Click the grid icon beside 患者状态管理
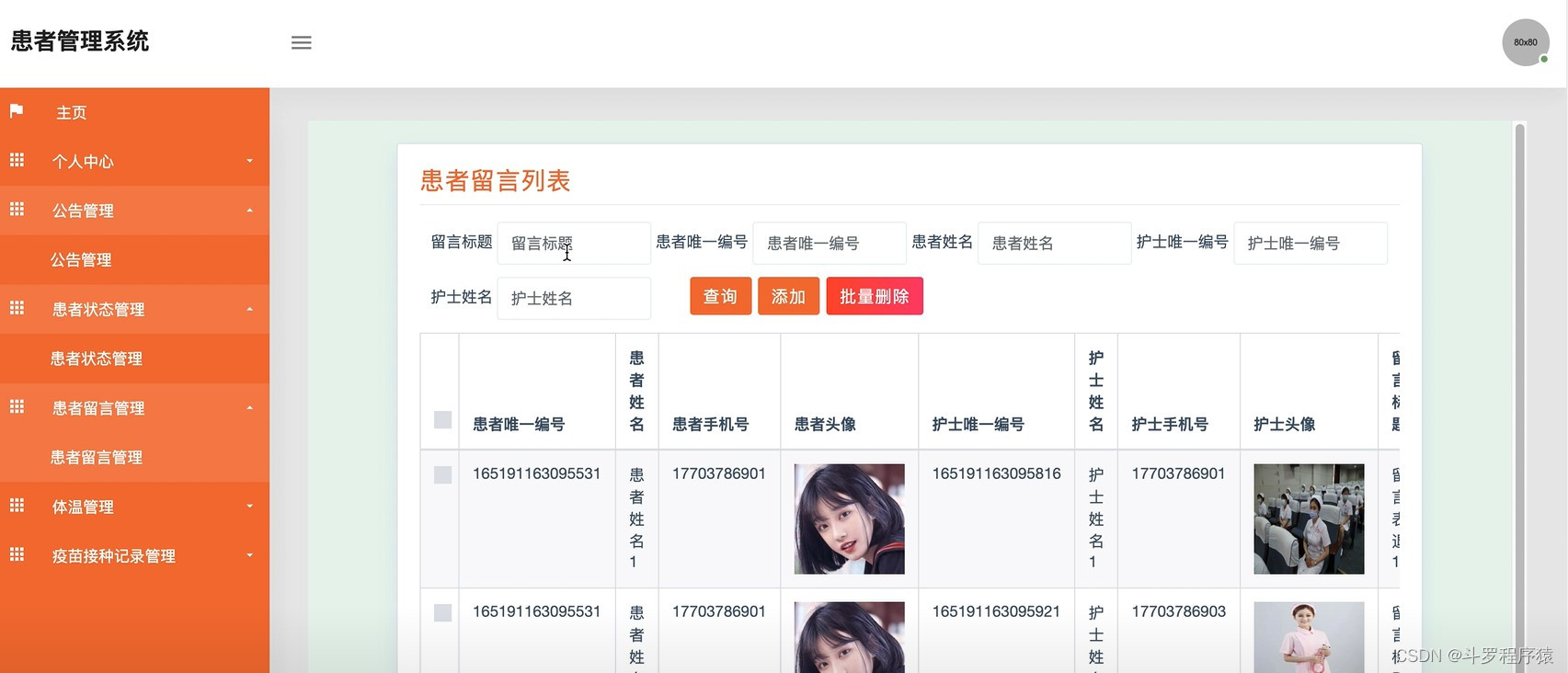The image size is (1568, 673). [17, 308]
